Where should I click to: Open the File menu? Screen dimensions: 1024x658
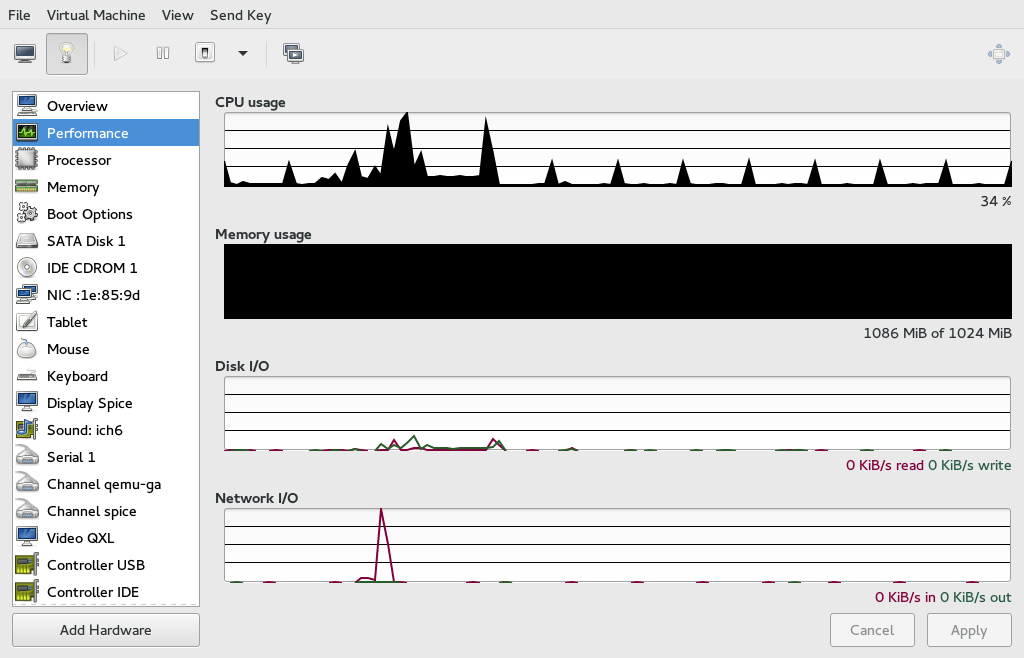[19, 15]
